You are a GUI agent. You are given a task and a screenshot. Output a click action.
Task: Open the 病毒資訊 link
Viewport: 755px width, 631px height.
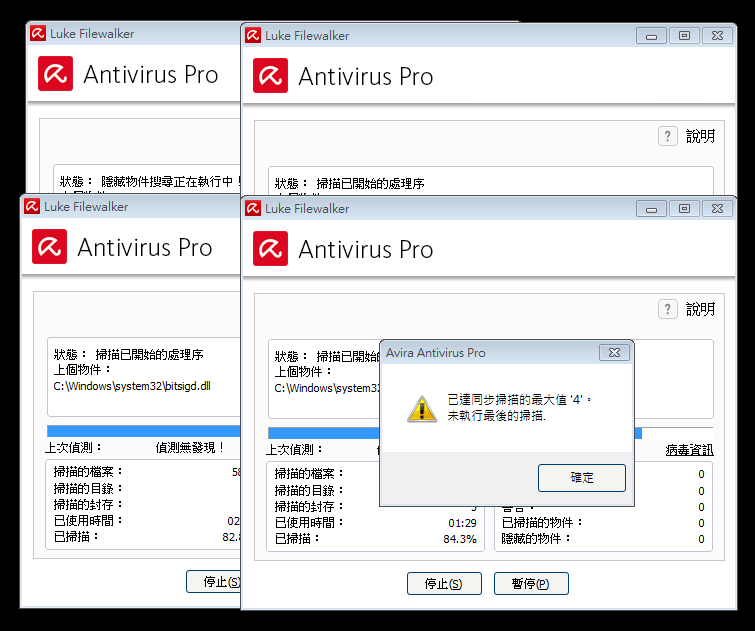point(689,450)
